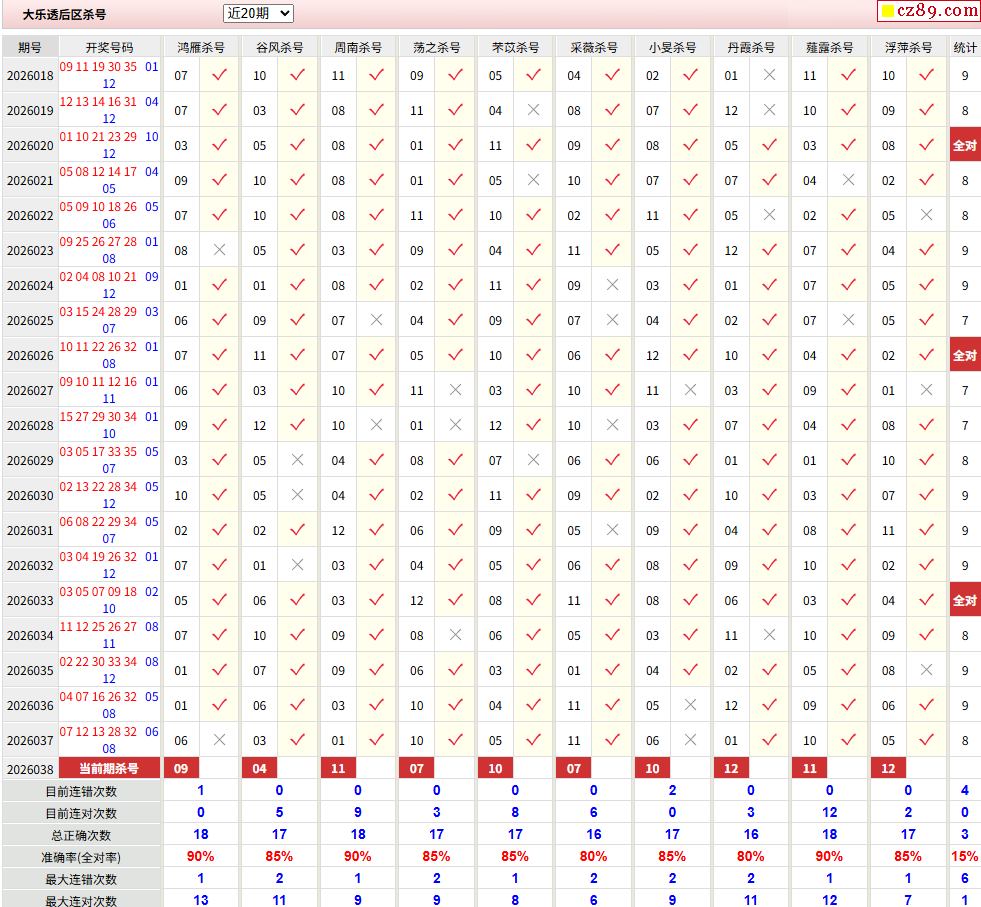Click the 浮萍杀号 column header
This screenshot has width=981, height=907.
pyautogui.click(x=908, y=47)
